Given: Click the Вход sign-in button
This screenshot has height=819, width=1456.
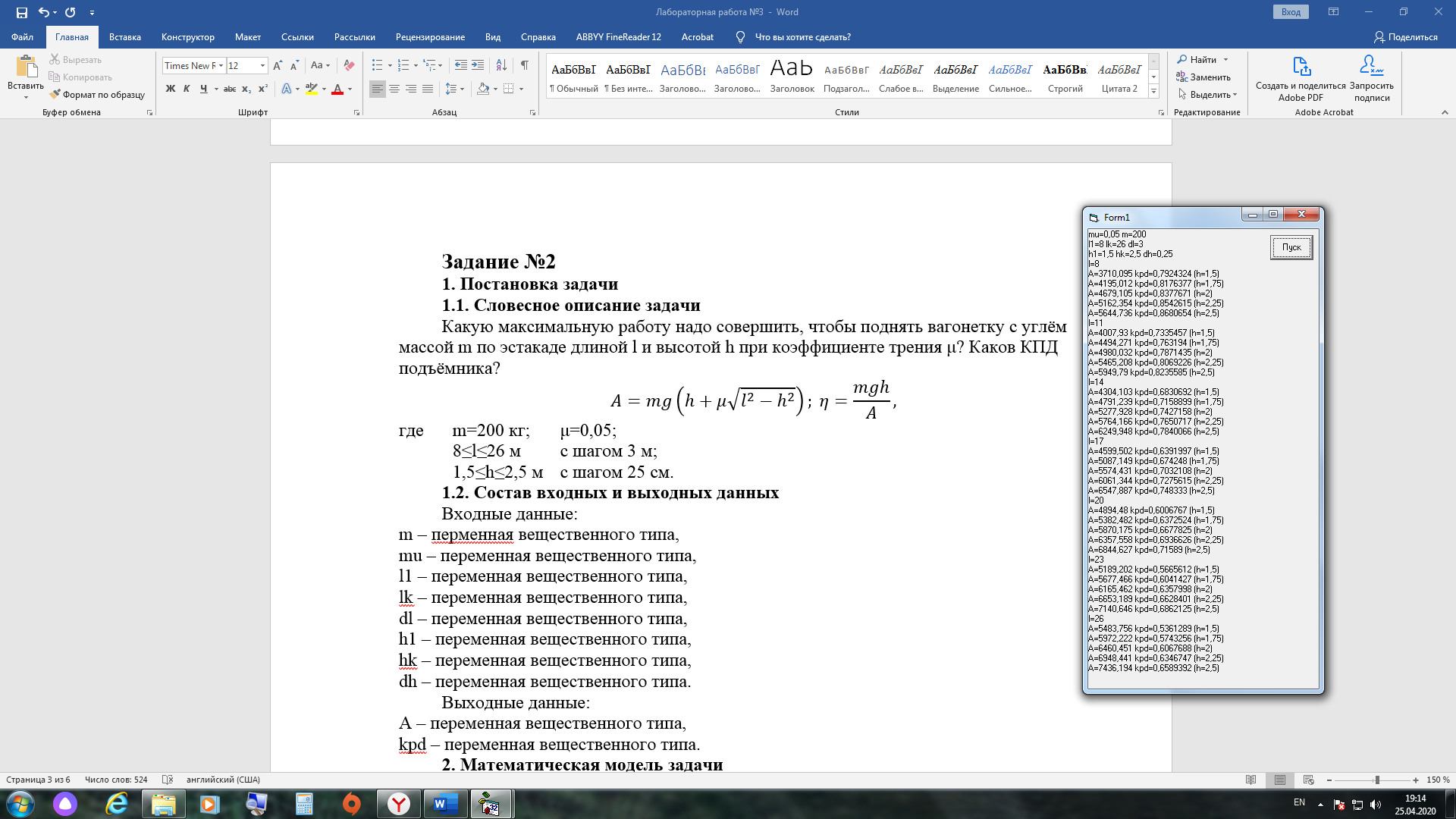Looking at the screenshot, I should [1291, 12].
